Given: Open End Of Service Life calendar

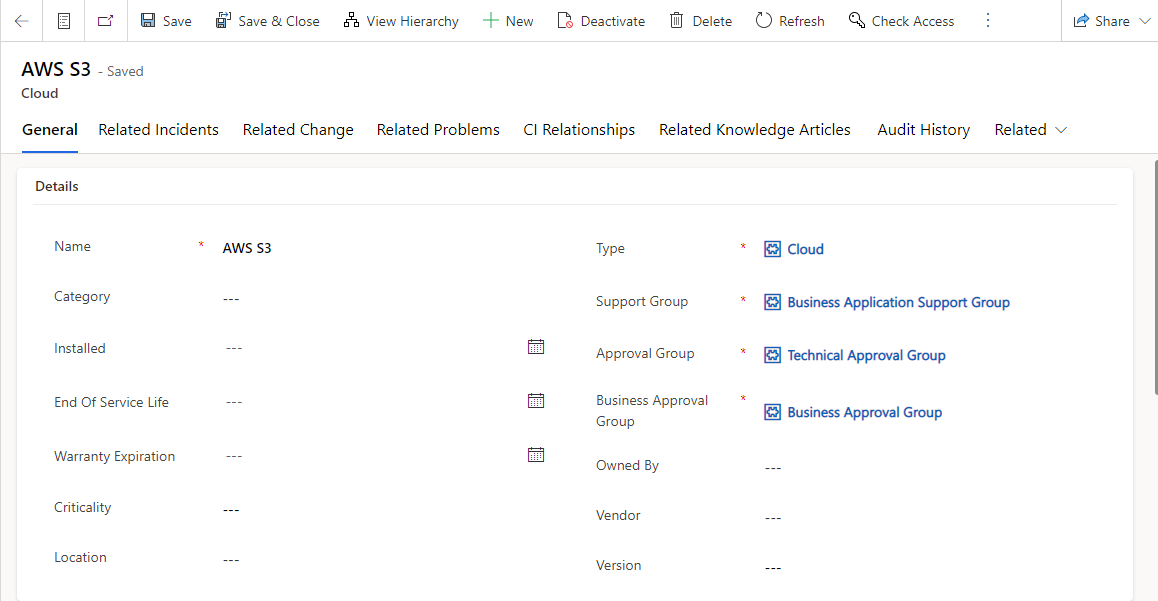Looking at the screenshot, I should [536, 401].
